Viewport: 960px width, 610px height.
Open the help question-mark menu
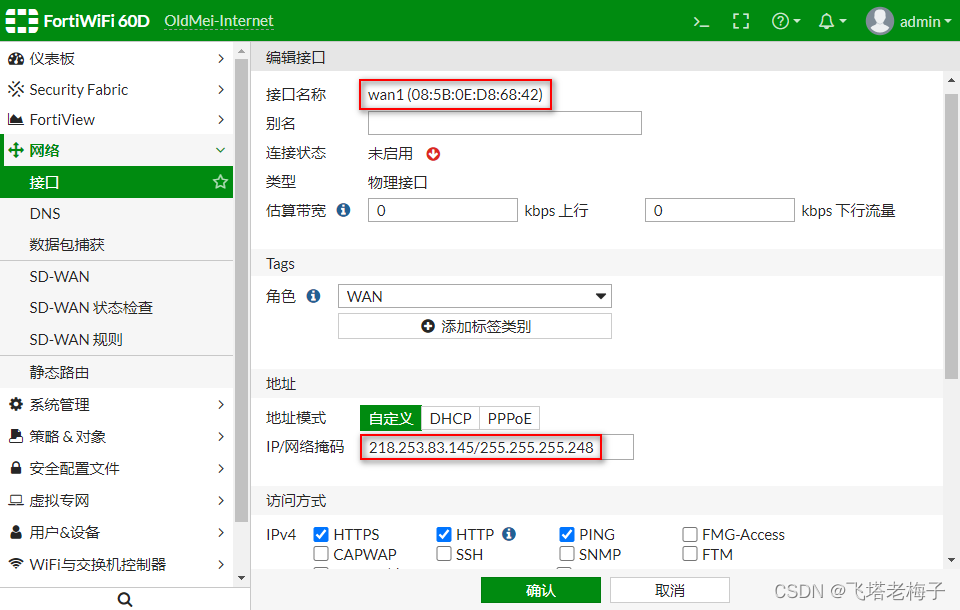tap(786, 21)
